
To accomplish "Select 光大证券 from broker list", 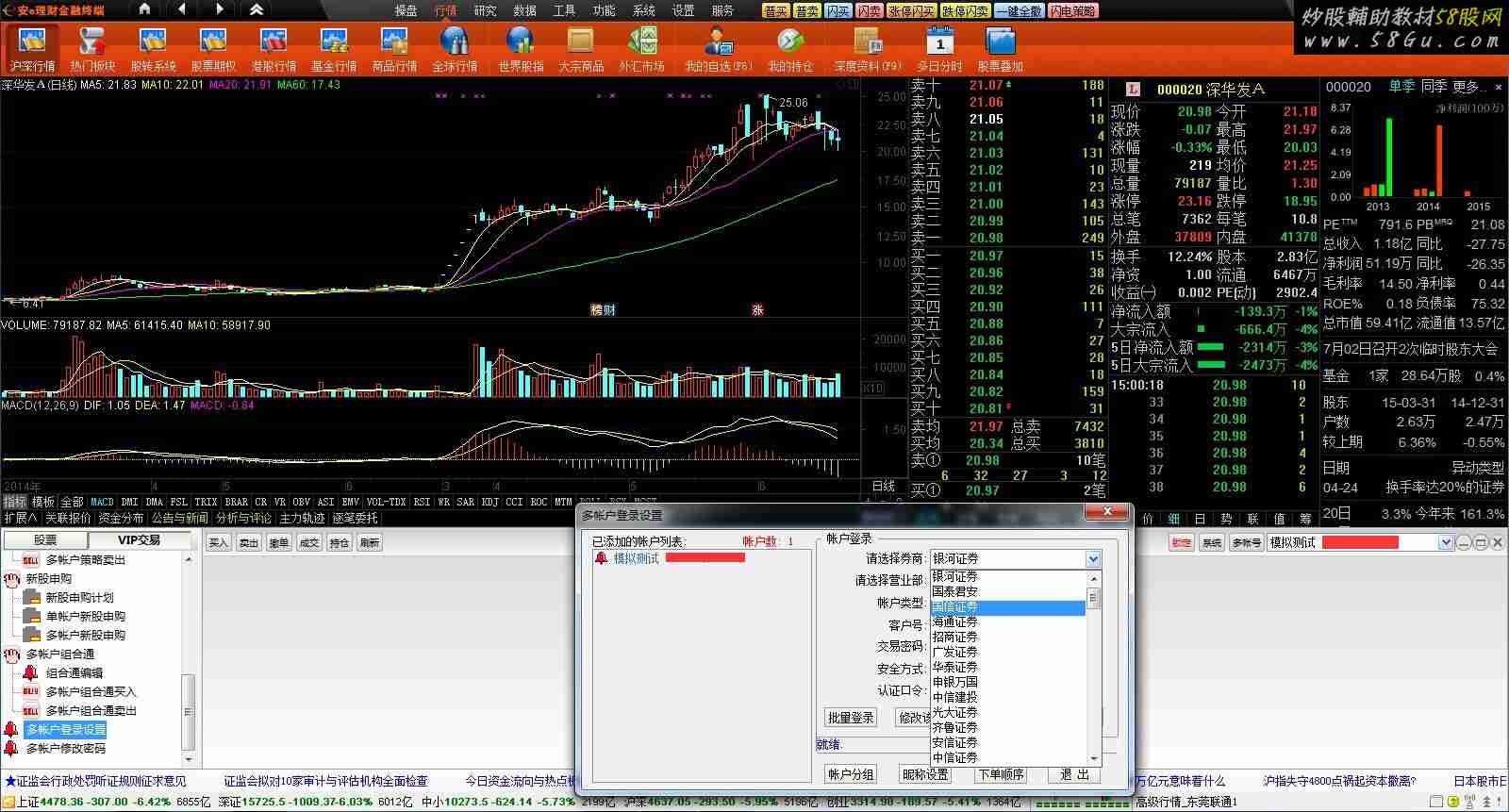I will [1007, 713].
